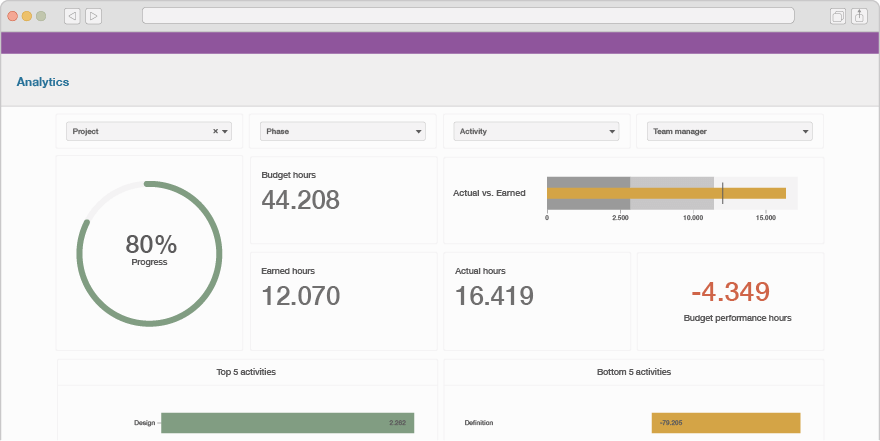Click the 80% Progress ring chart
This screenshot has width=880, height=441.
[149, 254]
